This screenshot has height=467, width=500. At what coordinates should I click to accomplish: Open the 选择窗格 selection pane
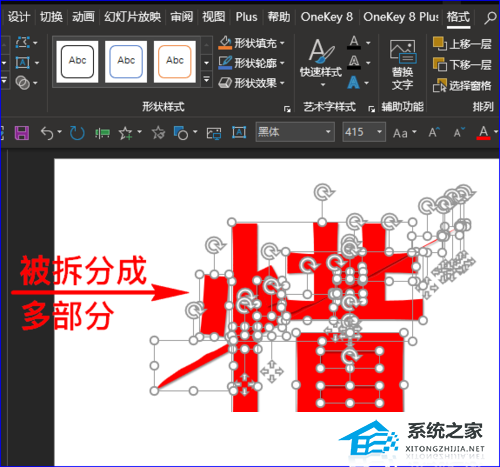(x=462, y=86)
